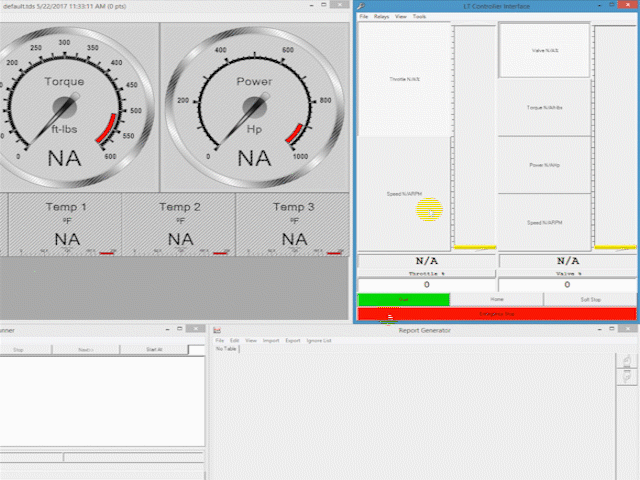The image size is (640, 480).
Task: Close the Report Generator window
Action: point(627,329)
